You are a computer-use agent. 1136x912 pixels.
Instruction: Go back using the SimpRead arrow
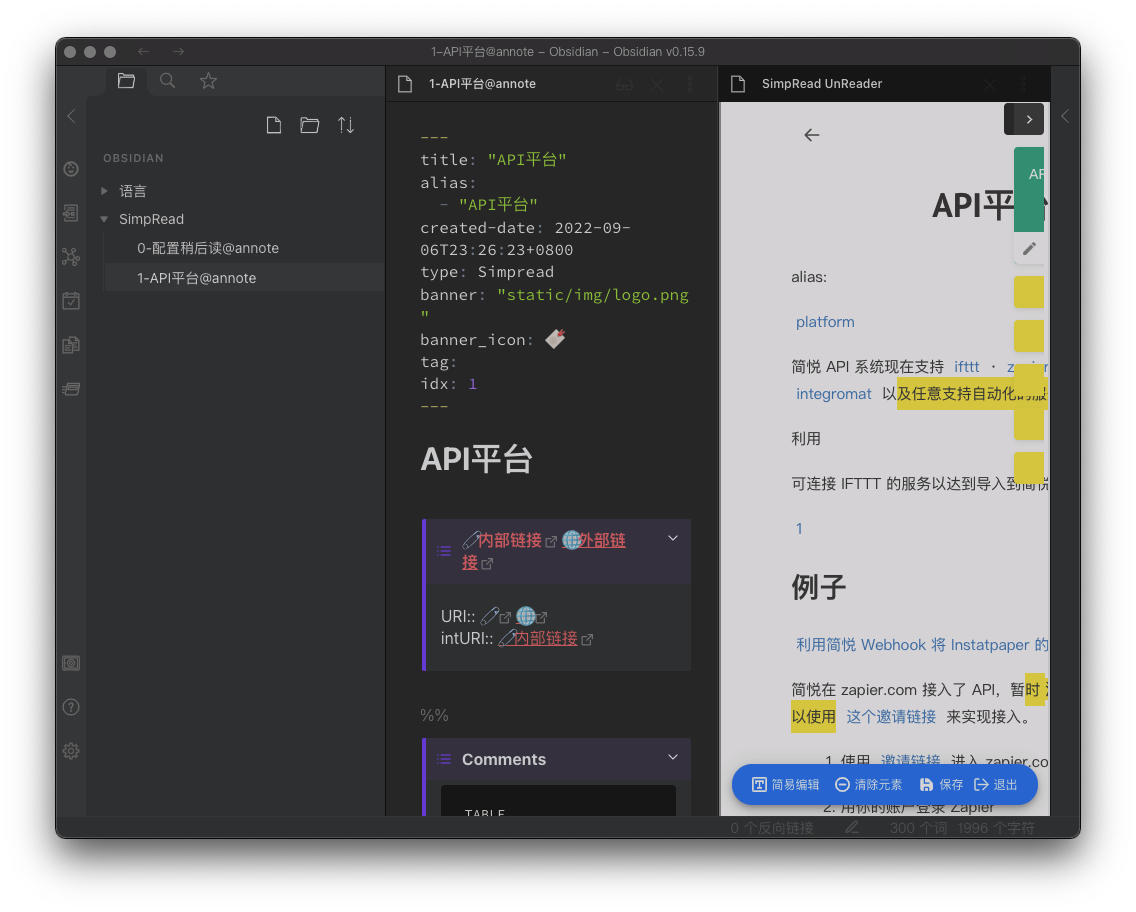click(x=811, y=135)
